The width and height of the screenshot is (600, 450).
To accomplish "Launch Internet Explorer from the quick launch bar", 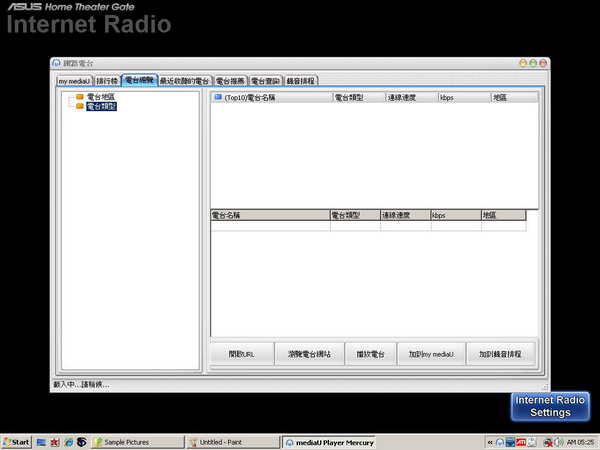I will [x=68, y=442].
